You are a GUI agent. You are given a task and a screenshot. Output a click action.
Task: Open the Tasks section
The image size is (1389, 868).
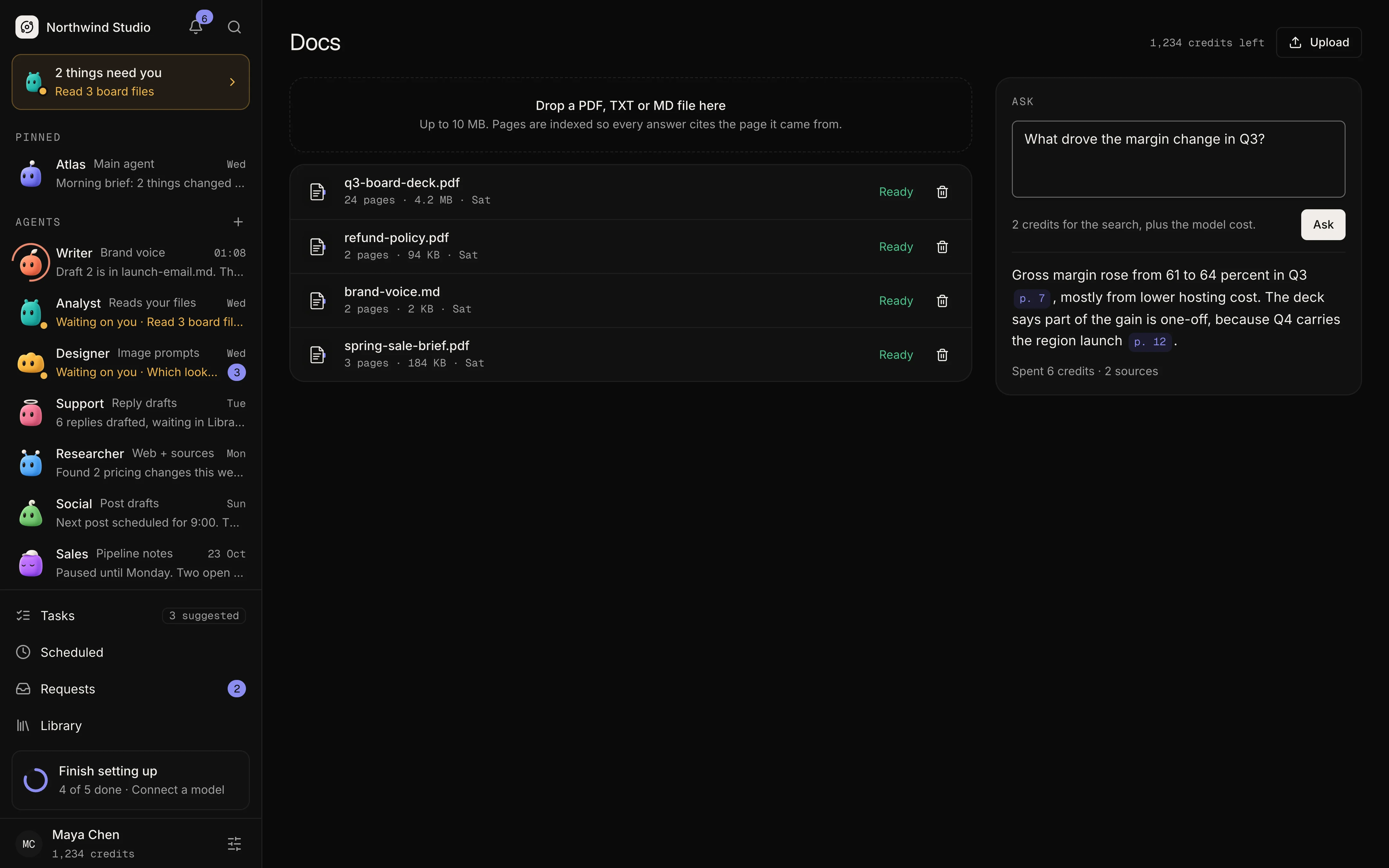pos(131,615)
